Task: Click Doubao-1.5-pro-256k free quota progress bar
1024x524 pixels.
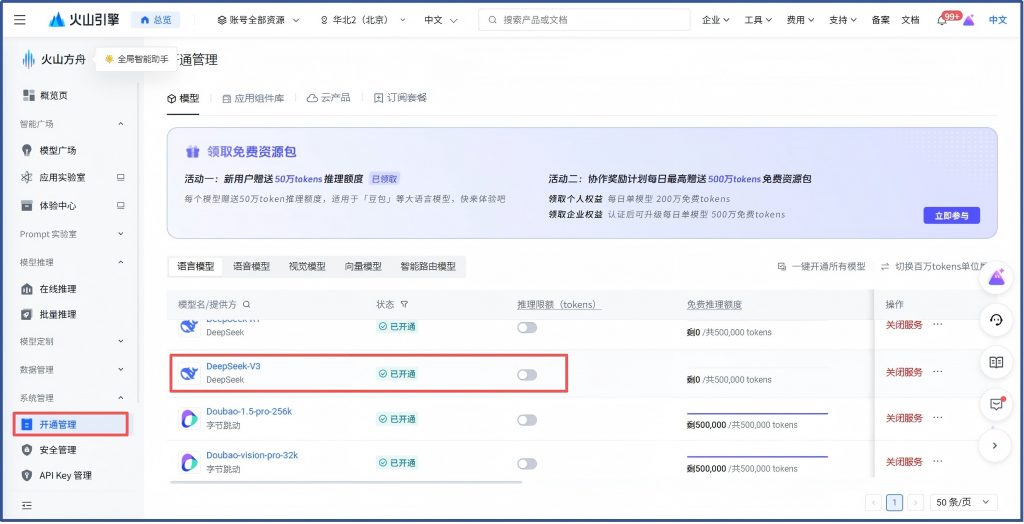Action: click(757, 413)
